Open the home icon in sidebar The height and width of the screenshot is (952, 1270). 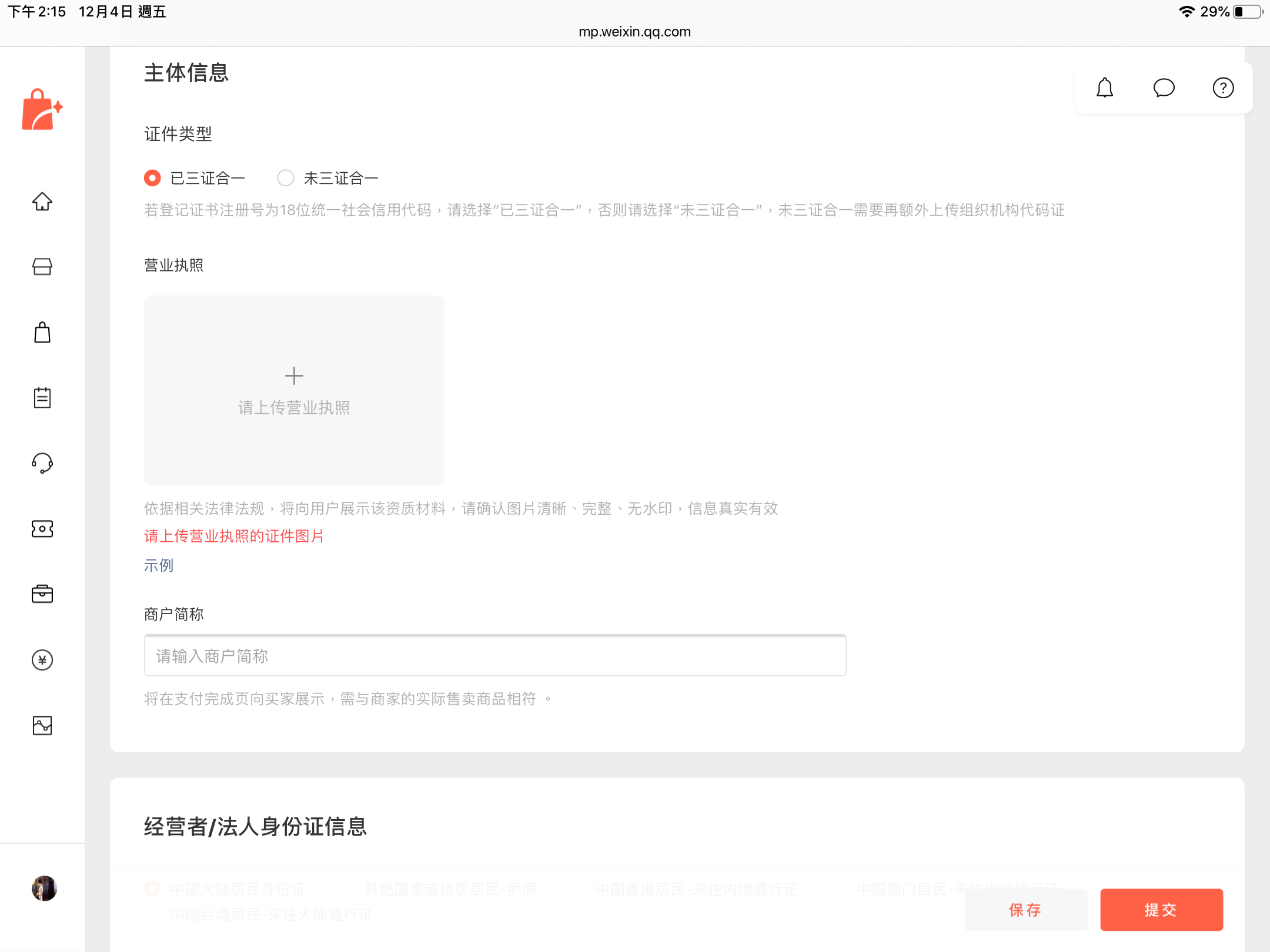[42, 202]
